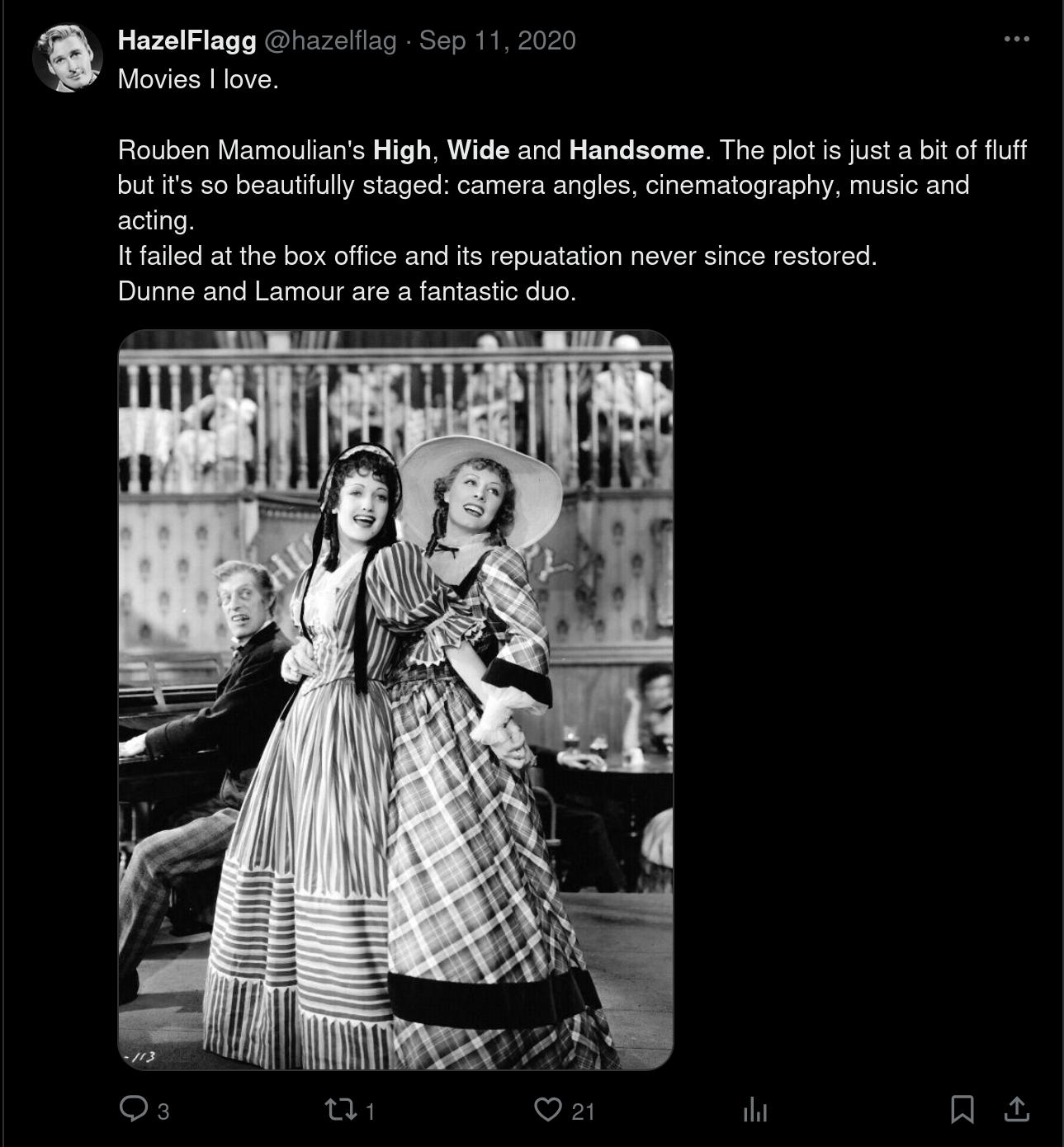This screenshot has height=1147, width=1064.
Task: Click the 'Dunne and Lamour' sentence text
Action: (347, 291)
